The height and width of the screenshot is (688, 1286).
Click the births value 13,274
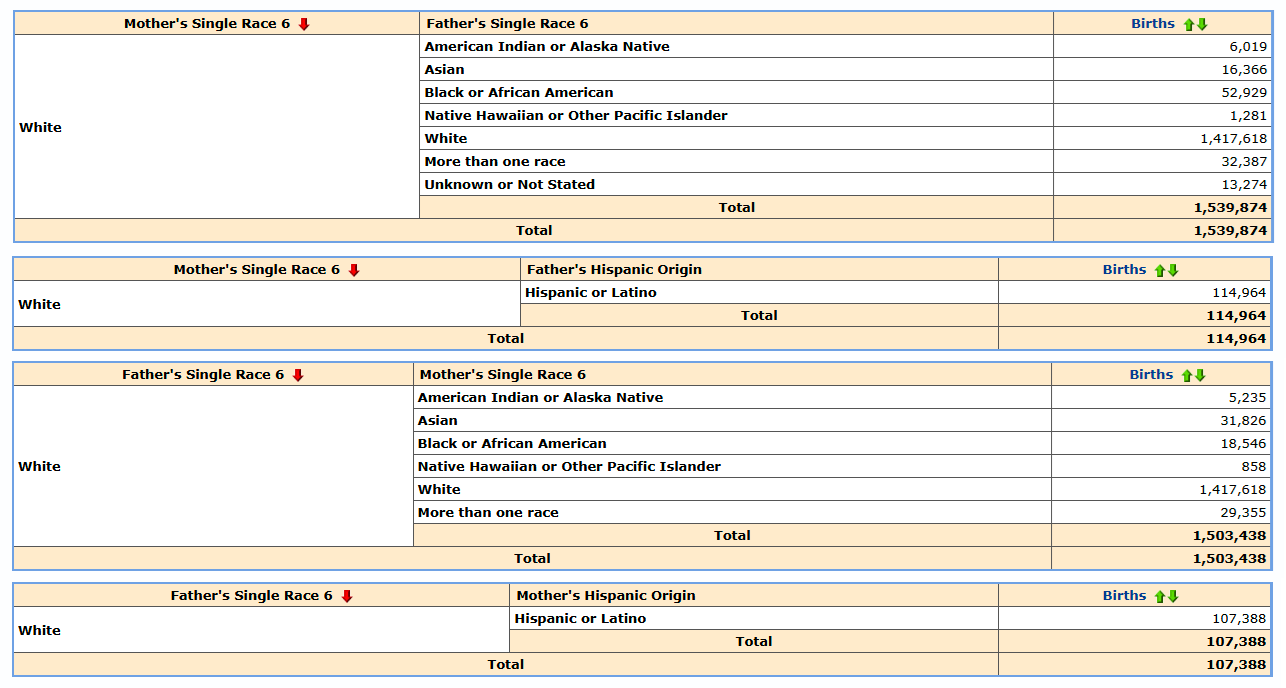1244,184
